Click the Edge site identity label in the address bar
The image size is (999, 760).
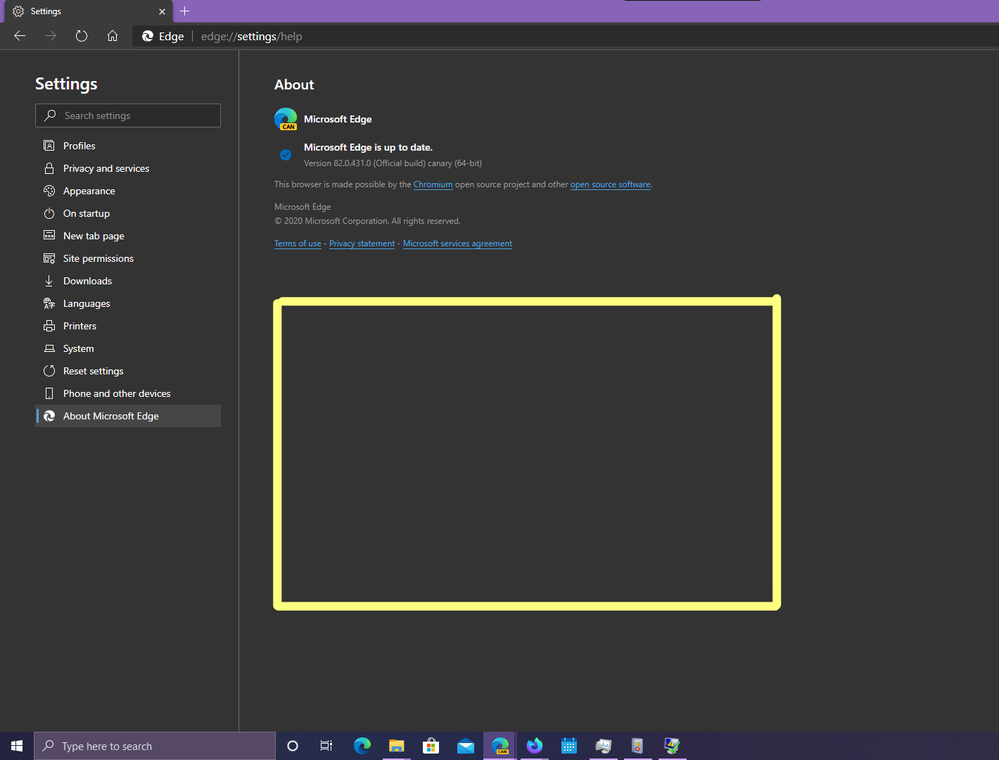162,36
